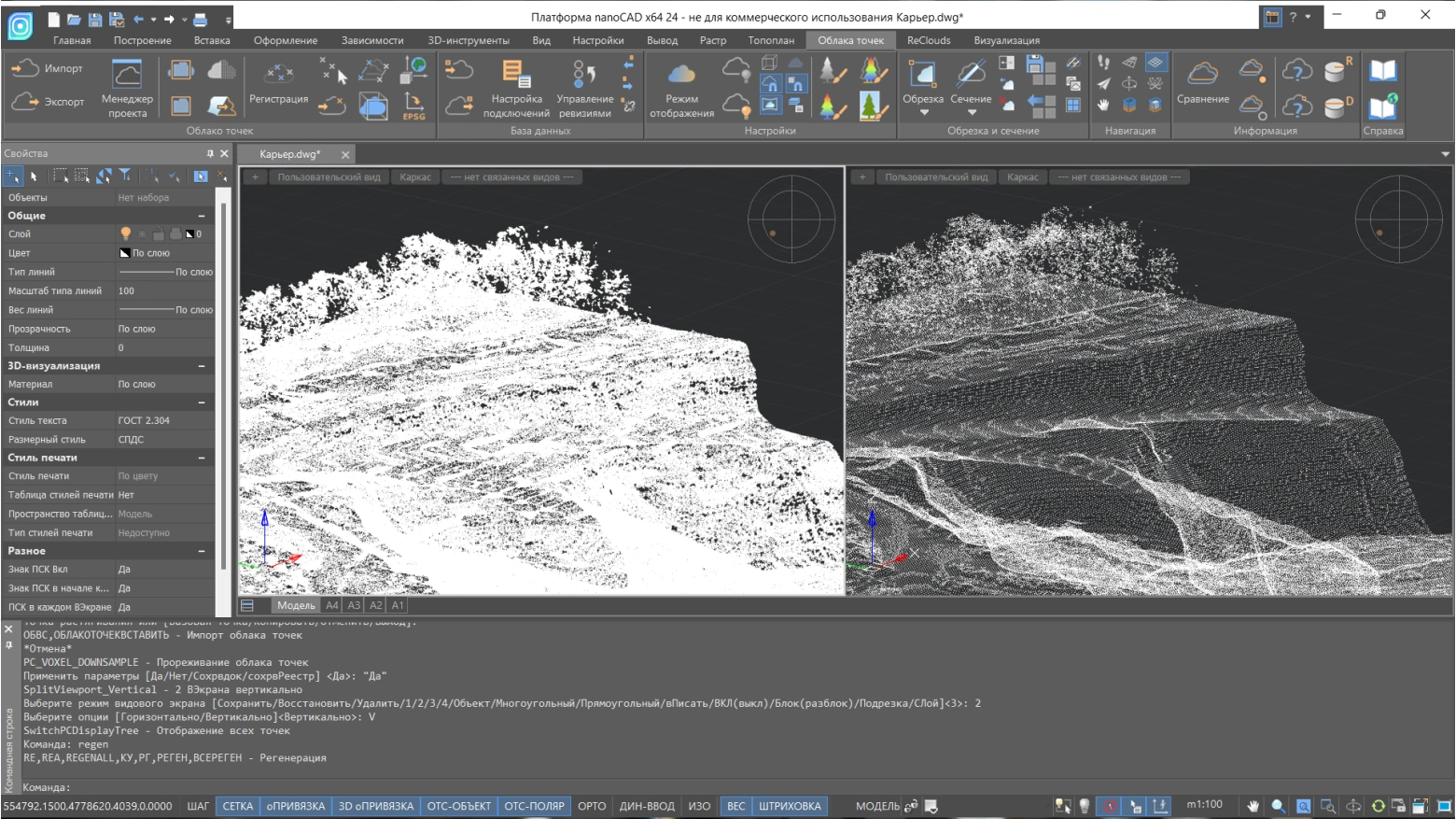Disable оПРИВЯЗКА object snap toggle
The height and width of the screenshot is (819, 1456).
[295, 806]
